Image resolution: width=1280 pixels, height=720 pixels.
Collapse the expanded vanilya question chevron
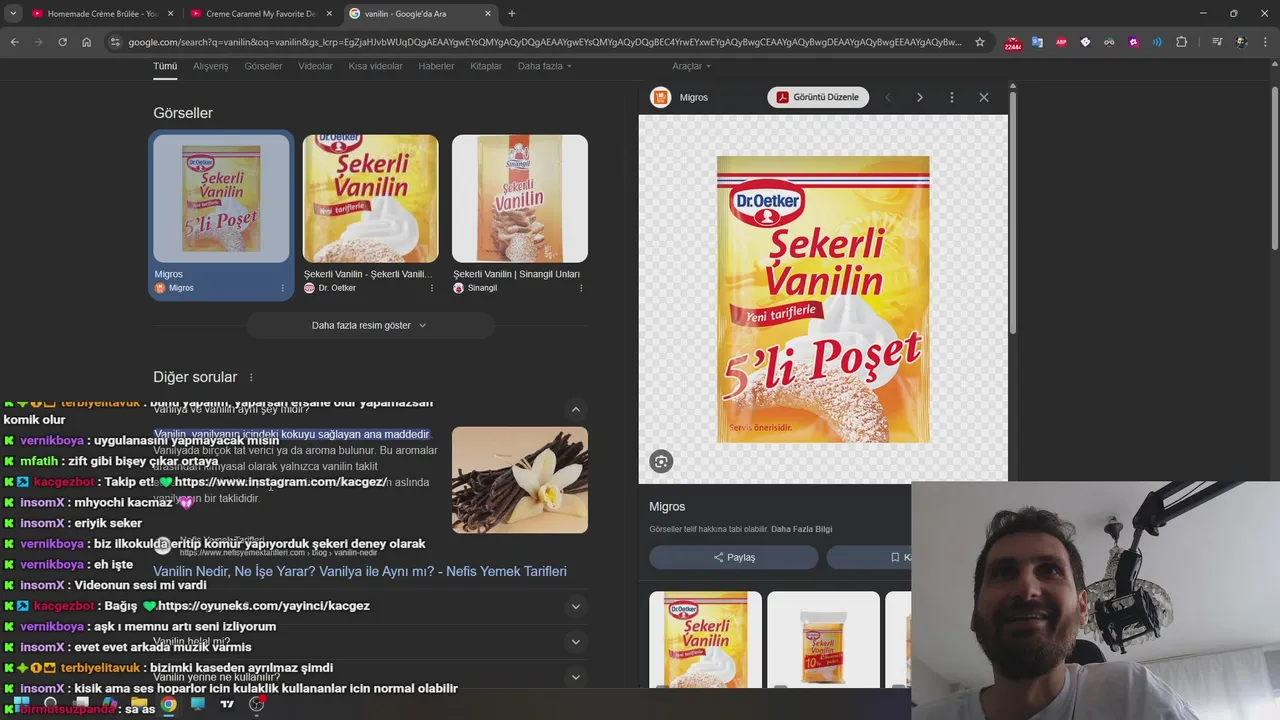[x=576, y=409]
